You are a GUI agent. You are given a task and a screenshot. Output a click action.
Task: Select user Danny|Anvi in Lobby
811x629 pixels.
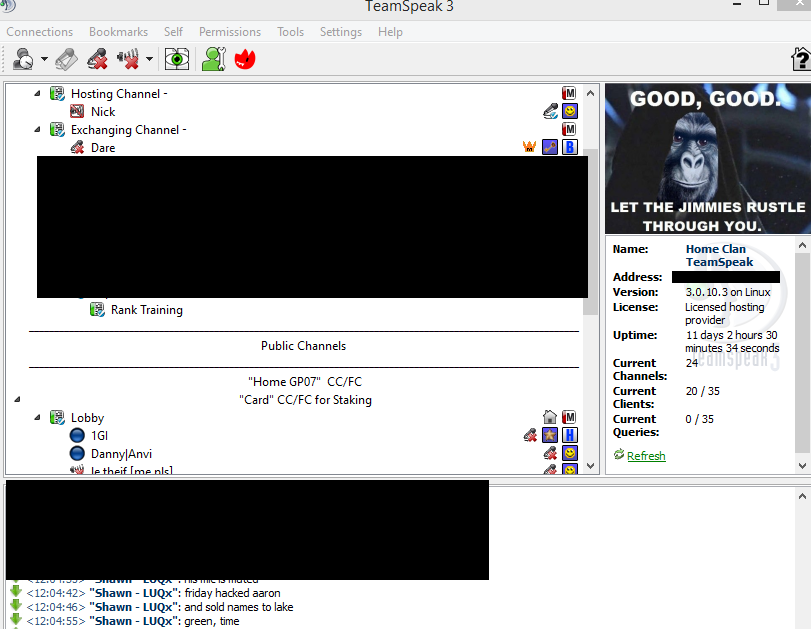(122, 454)
